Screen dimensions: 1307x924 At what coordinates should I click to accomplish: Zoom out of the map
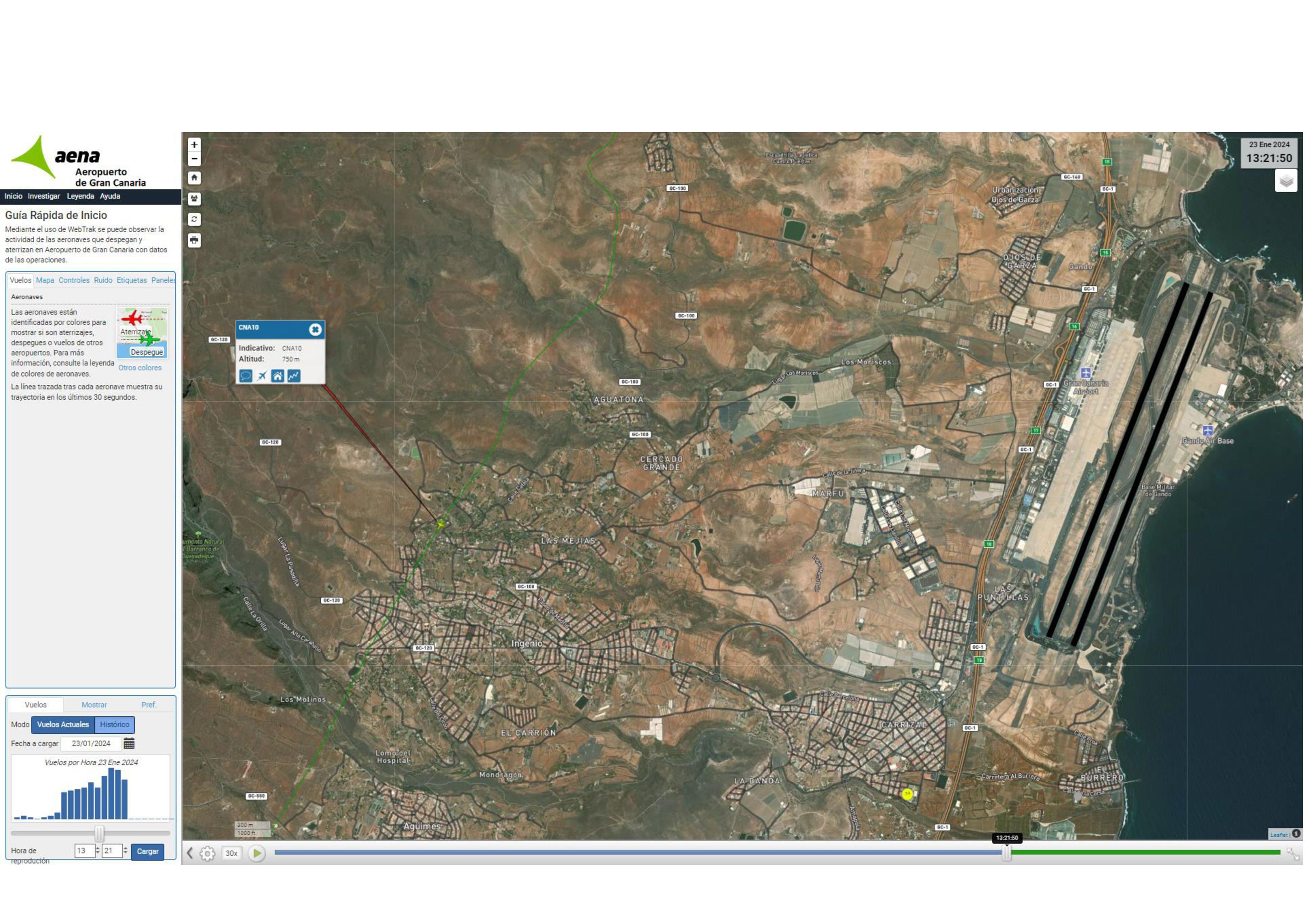(194, 159)
